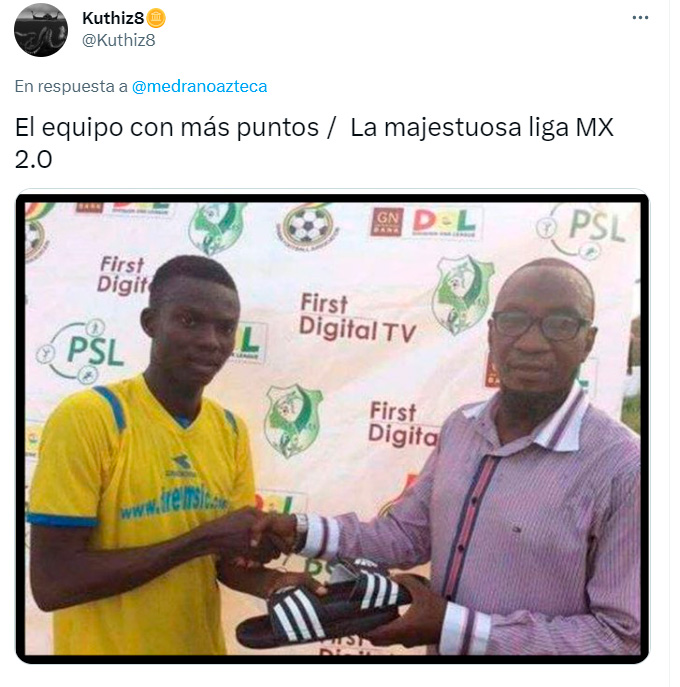Open the @Kuthiz8 handle link
This screenshot has width=680, height=687.
coord(119,40)
